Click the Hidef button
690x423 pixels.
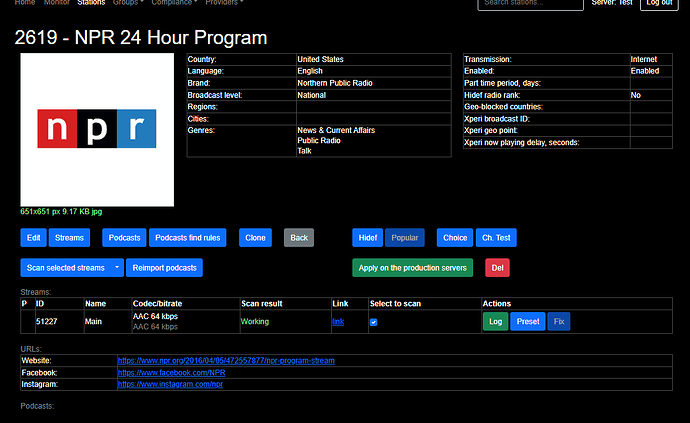367,238
